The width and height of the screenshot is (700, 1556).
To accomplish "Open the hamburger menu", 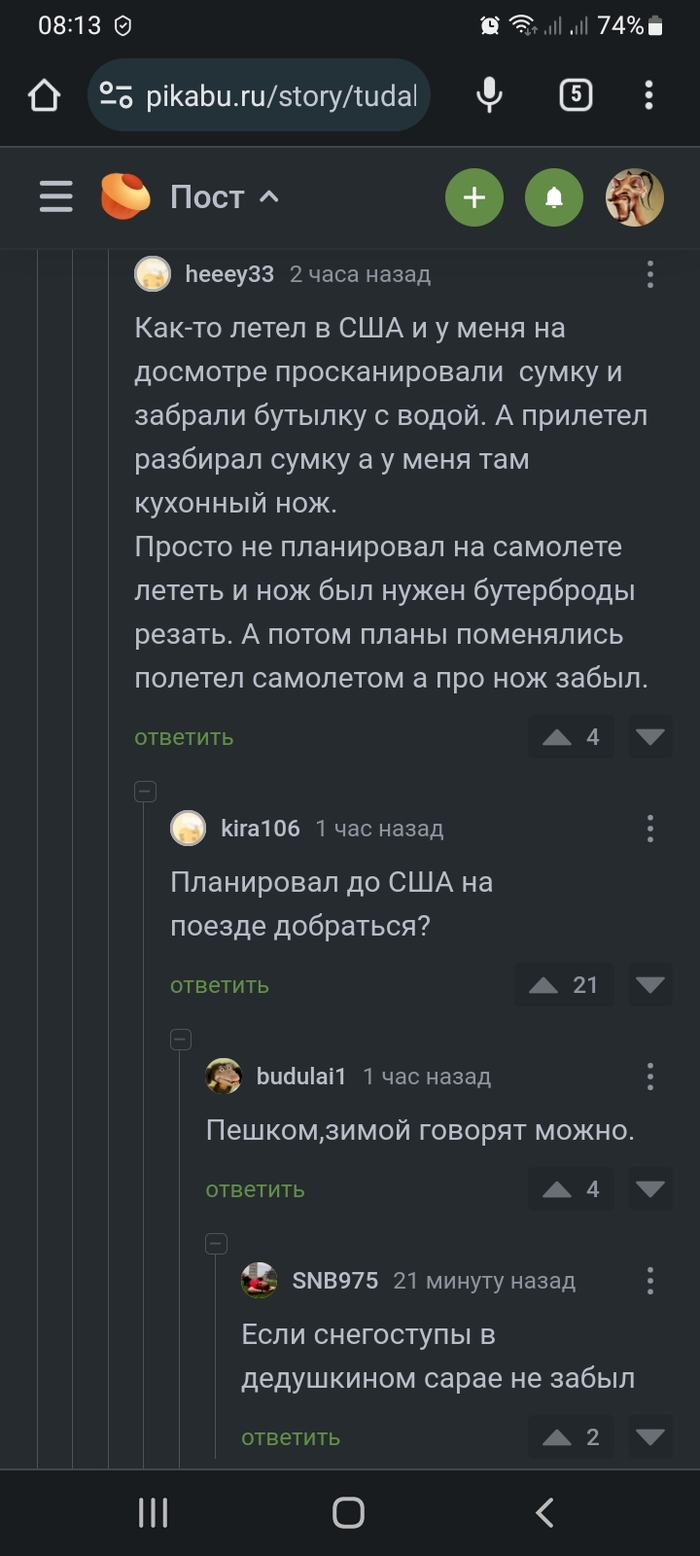I will (x=56, y=197).
